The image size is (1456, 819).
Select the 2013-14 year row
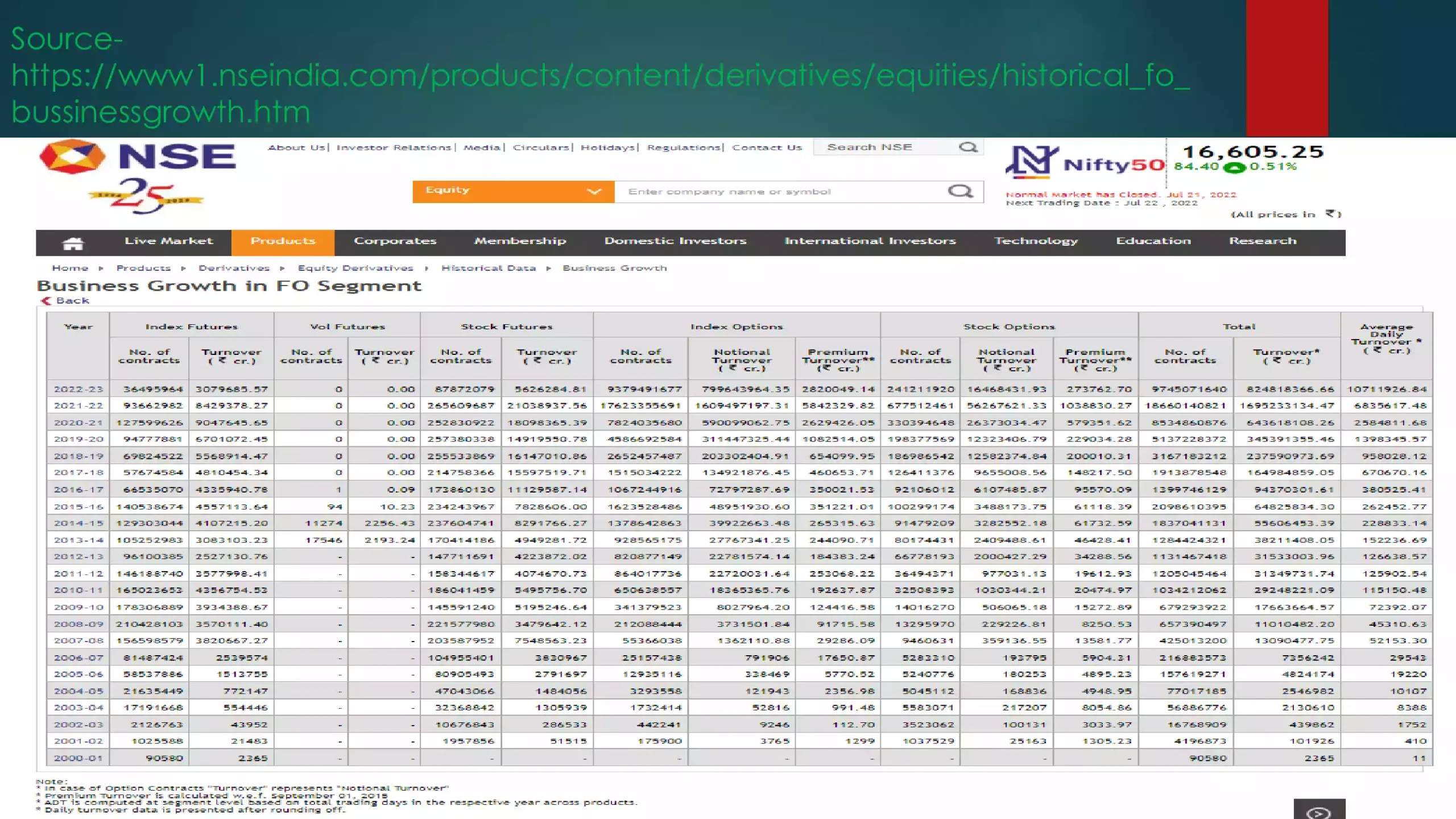(x=739, y=540)
